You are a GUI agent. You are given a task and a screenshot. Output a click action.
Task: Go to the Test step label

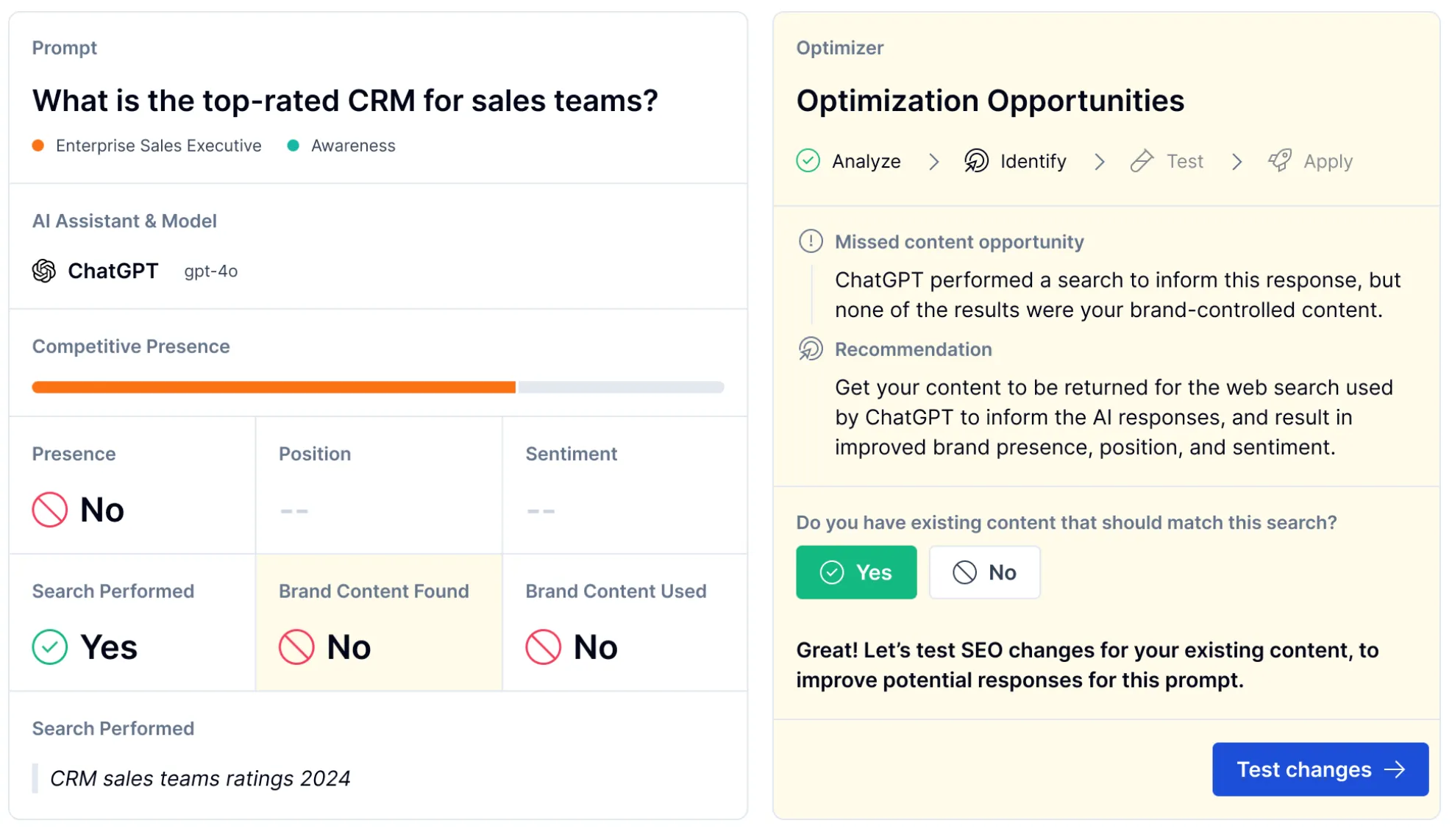point(1184,161)
